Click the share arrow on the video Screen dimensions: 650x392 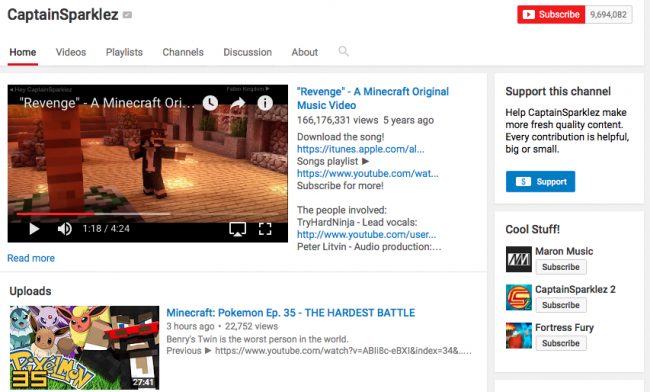238,103
